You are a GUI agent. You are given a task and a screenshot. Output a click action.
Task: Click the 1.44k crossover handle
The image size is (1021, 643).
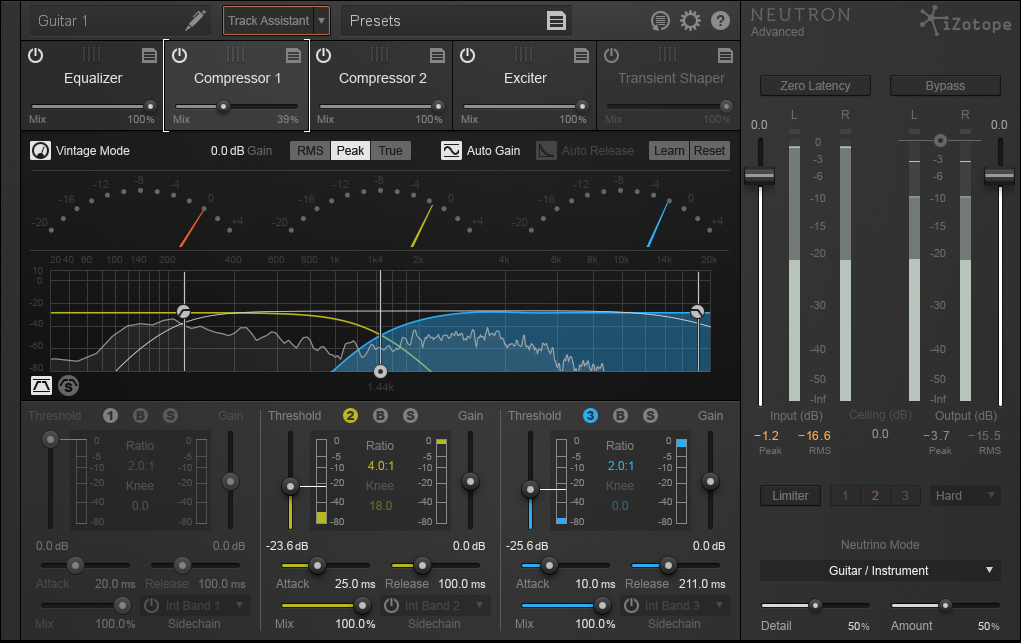coord(380,371)
